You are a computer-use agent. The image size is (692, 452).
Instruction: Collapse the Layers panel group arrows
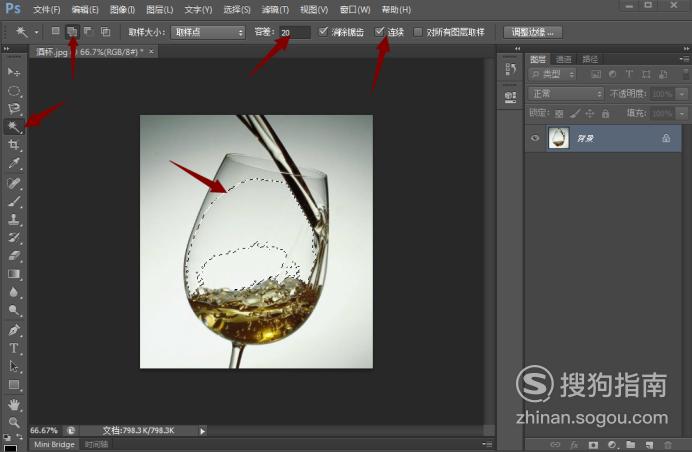(x=686, y=48)
